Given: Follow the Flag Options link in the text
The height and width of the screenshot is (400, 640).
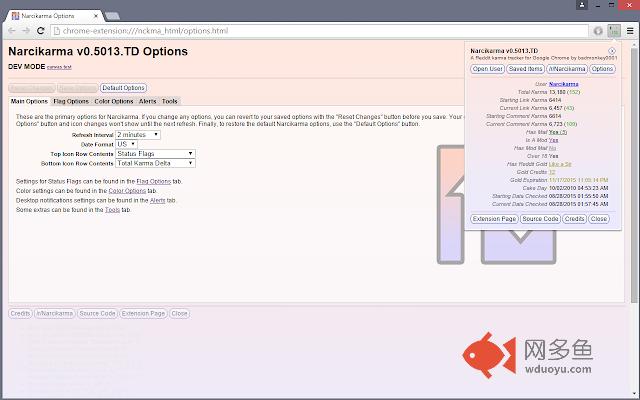Looking at the screenshot, I should tap(153, 181).
